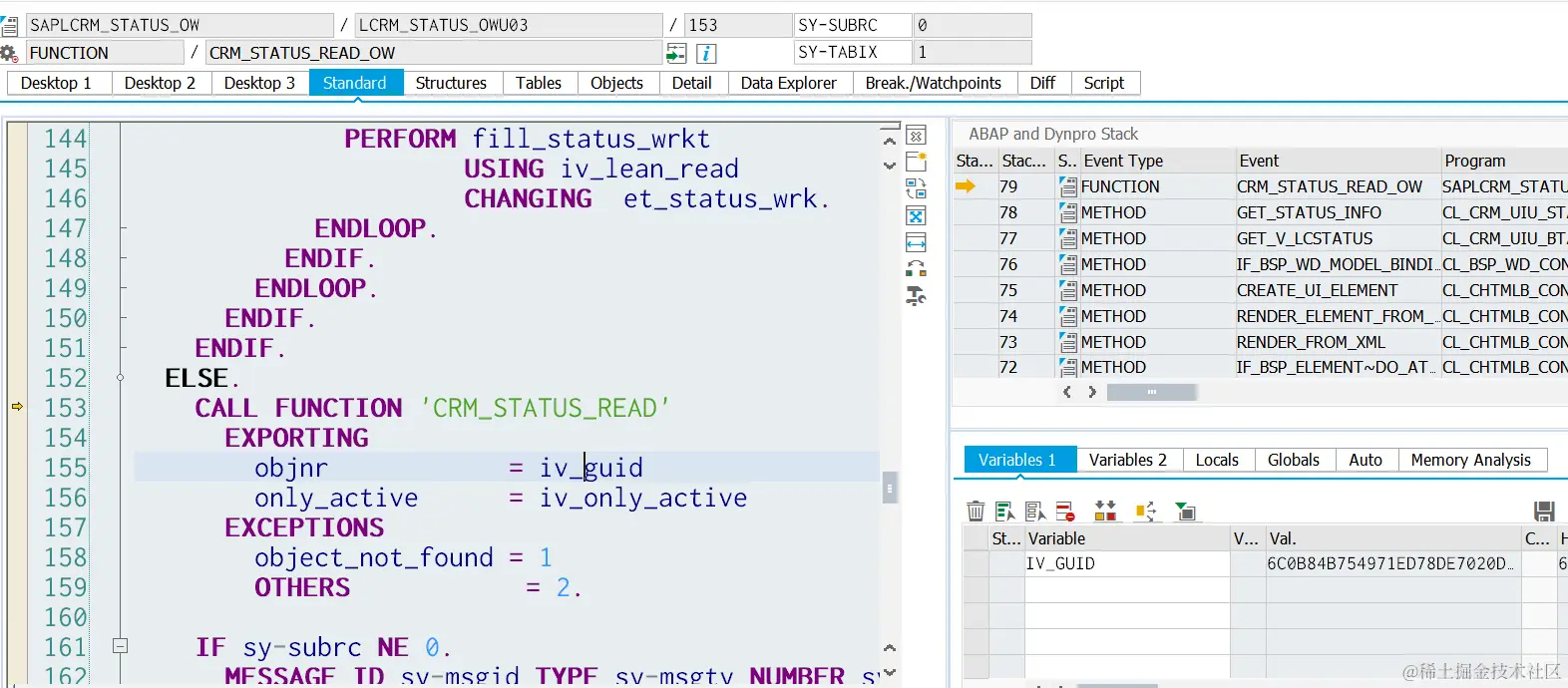1568x688 pixels.
Task: Click the LCRM_STATUS_OWU03 include field
Action: pos(509,25)
